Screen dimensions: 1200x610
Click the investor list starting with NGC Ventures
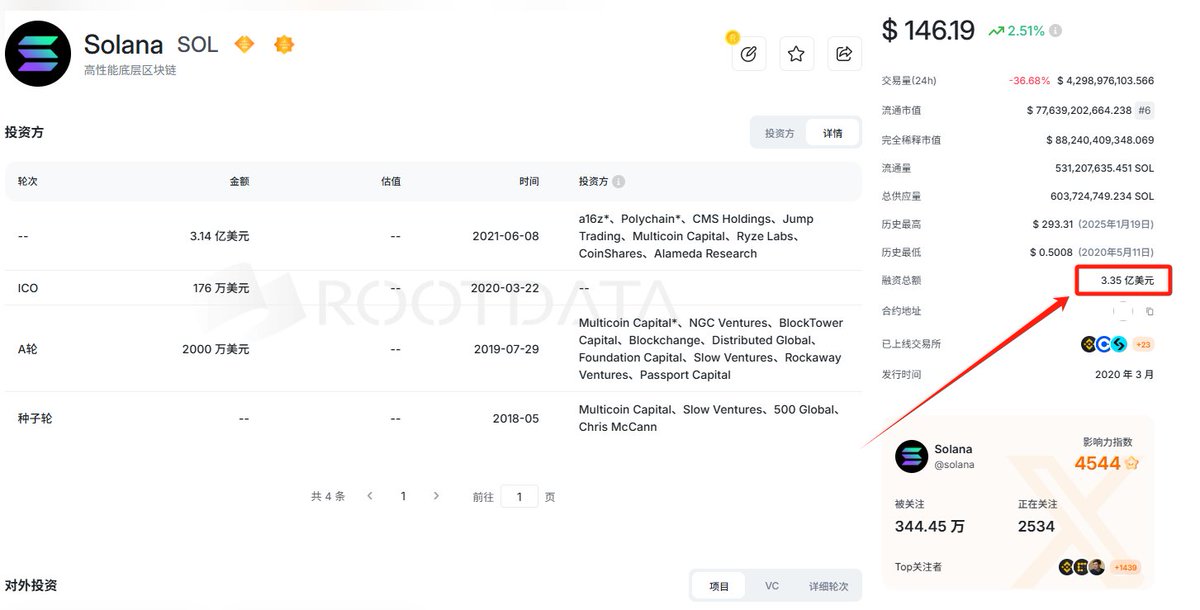point(711,349)
